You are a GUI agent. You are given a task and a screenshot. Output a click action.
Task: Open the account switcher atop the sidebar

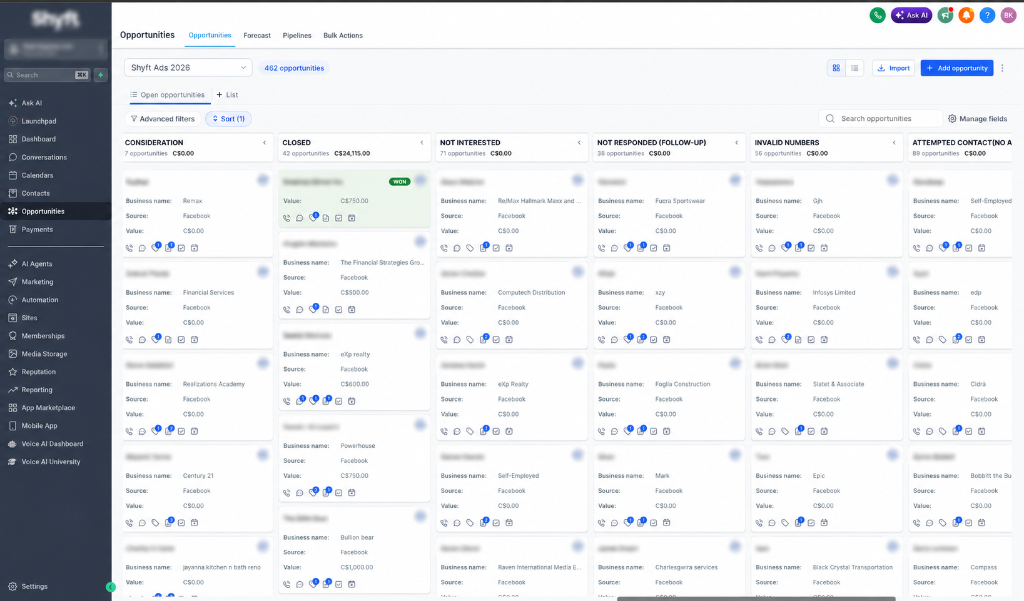56,48
